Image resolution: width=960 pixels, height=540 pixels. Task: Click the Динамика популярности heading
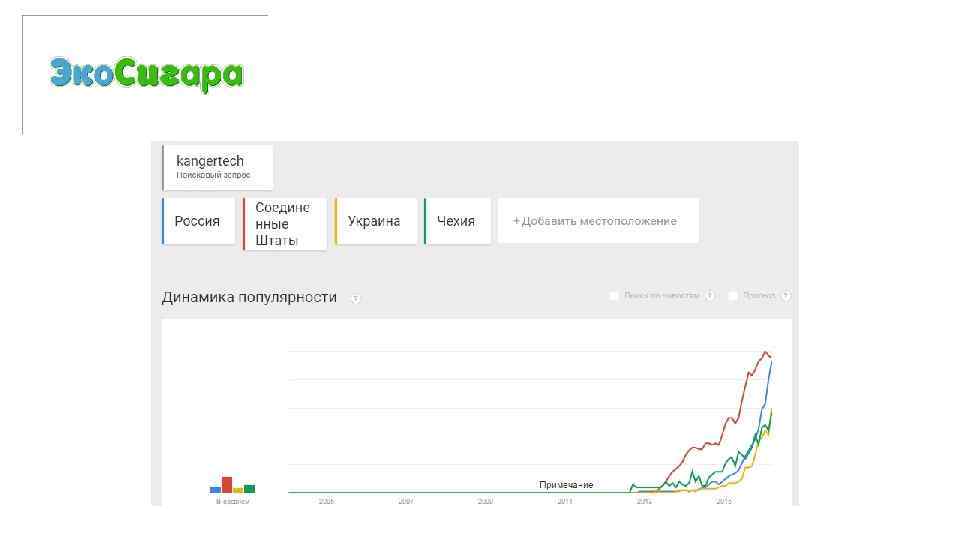(x=249, y=298)
